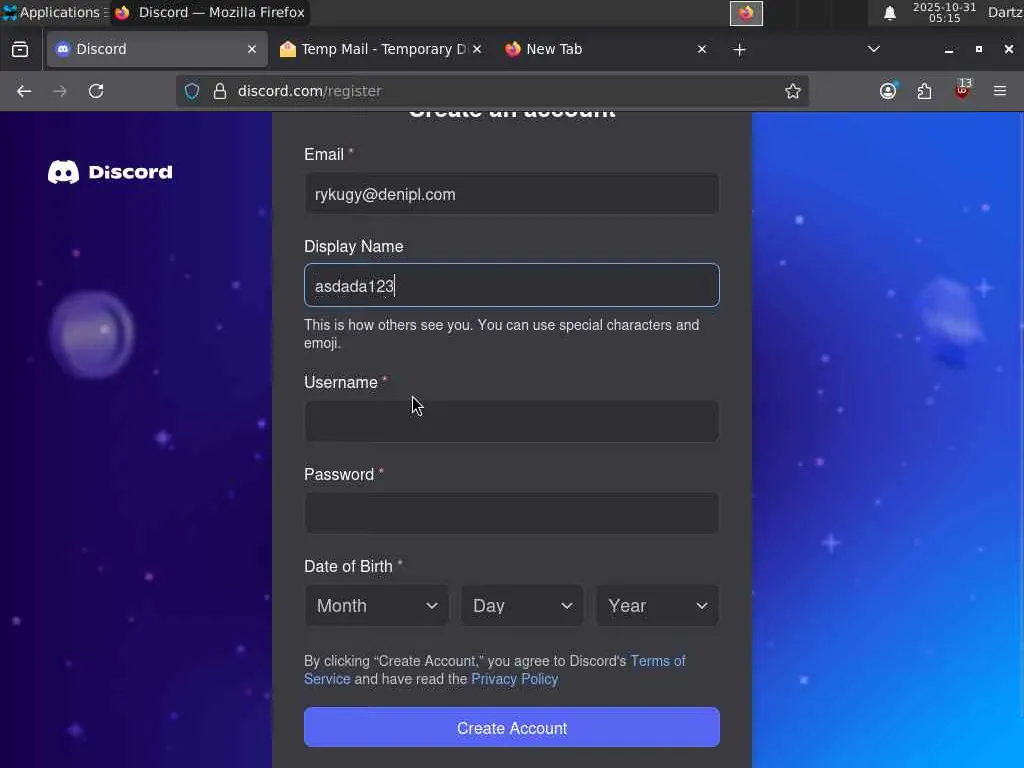This screenshot has width=1024, height=768.
Task: Open the tracking protection shield icon
Action: click(192, 91)
